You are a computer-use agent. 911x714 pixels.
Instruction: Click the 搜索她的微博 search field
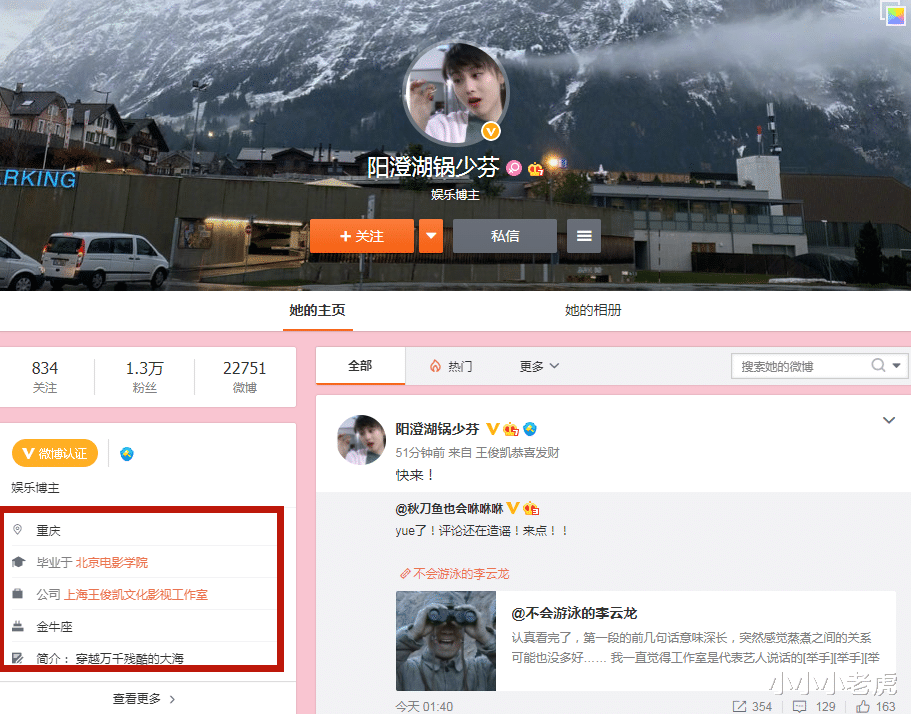[x=804, y=366]
